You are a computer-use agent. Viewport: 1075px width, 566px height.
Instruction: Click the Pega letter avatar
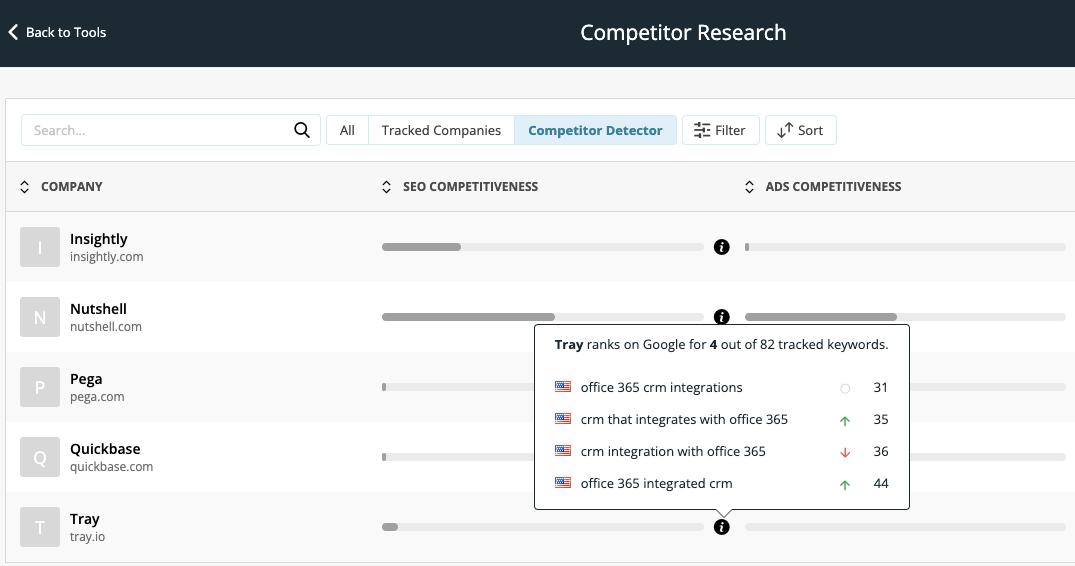point(40,387)
